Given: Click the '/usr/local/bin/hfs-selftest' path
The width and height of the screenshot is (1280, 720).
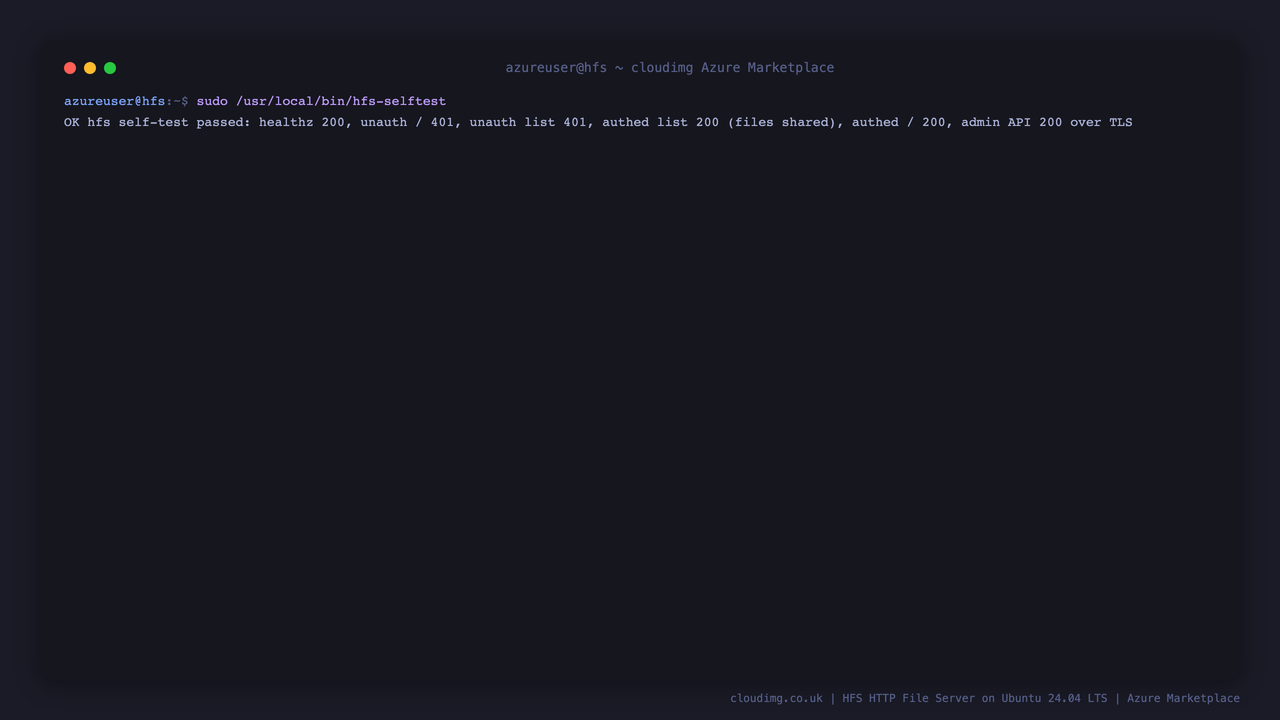Looking at the screenshot, I should tap(341, 101).
